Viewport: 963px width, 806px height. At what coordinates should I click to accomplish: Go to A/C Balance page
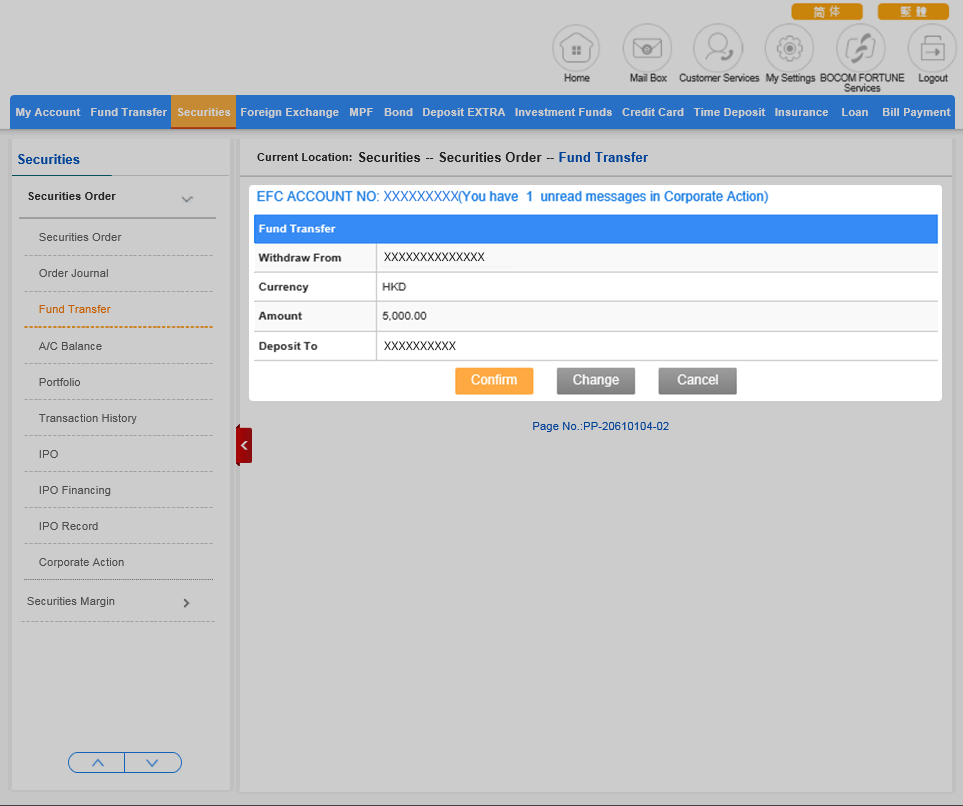coord(70,346)
